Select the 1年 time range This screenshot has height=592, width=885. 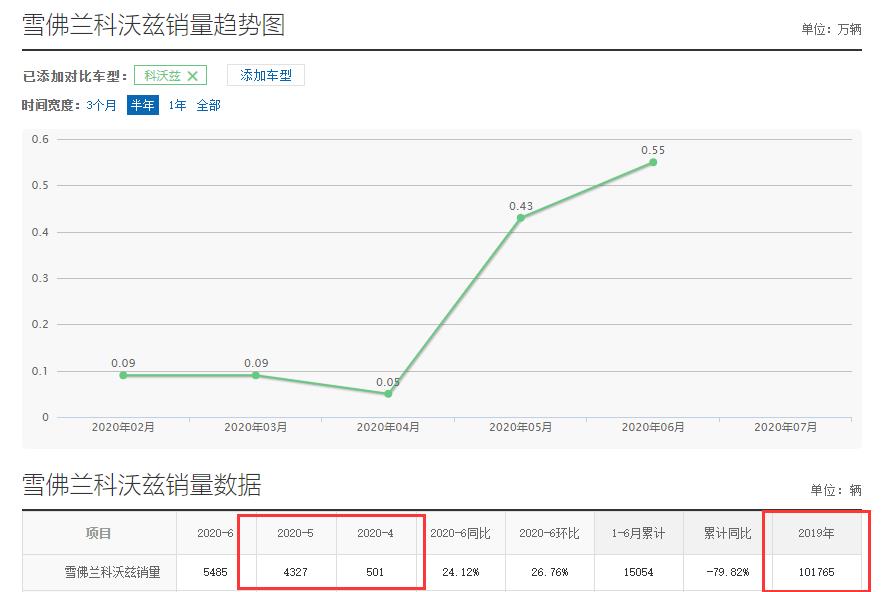(x=177, y=105)
